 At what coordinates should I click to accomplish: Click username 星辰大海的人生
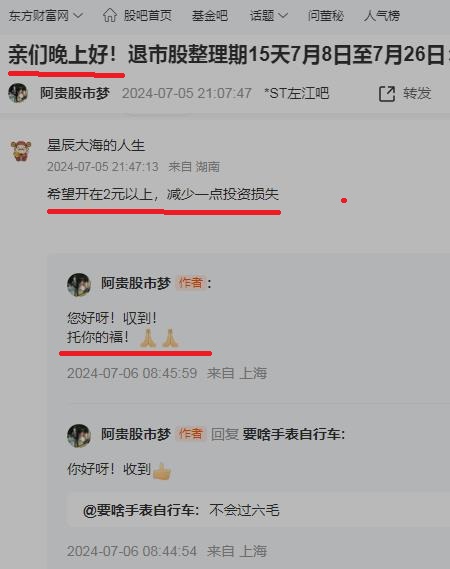[x=96, y=145]
